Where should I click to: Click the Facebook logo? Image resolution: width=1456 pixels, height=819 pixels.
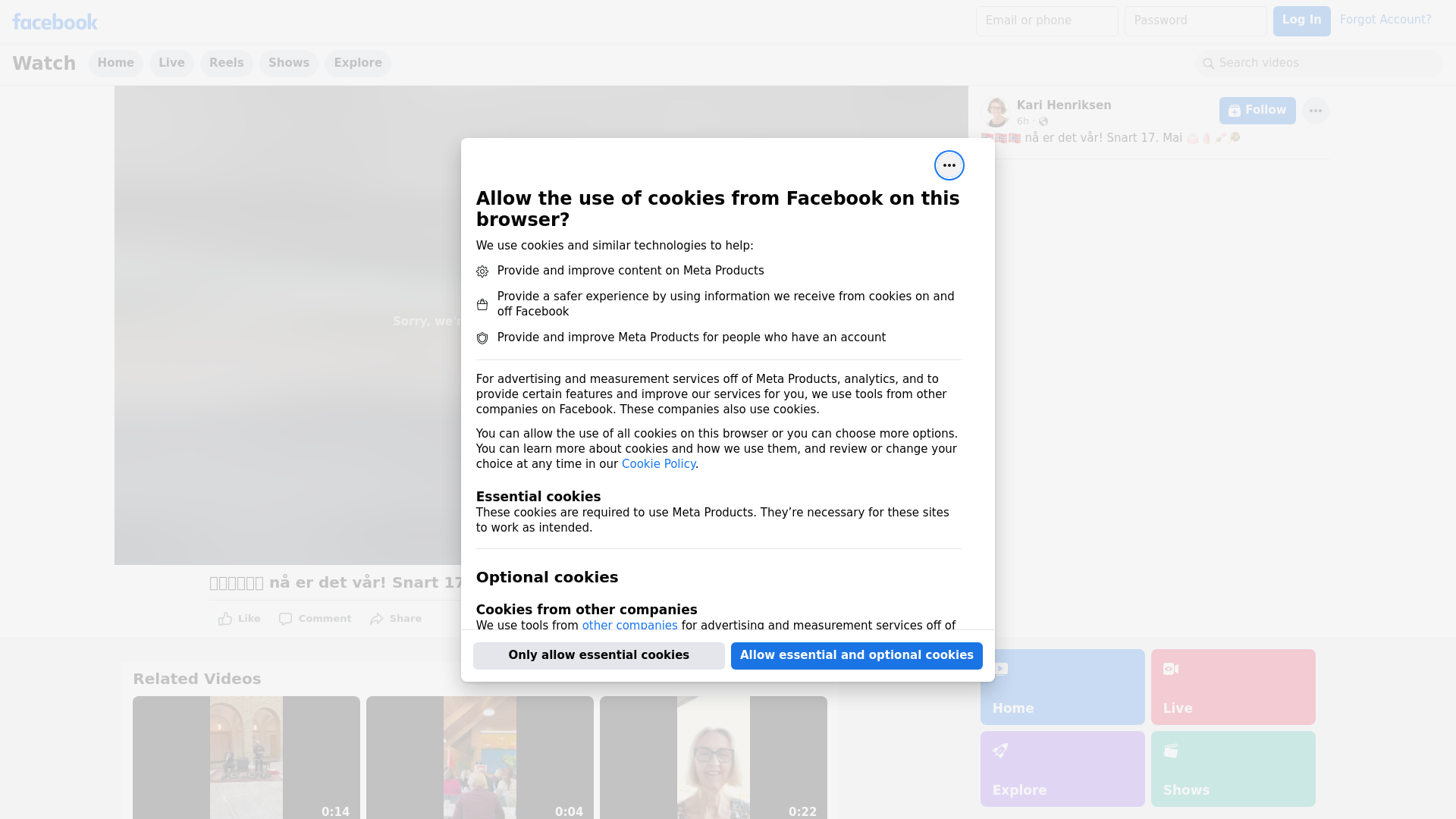pyautogui.click(x=55, y=22)
